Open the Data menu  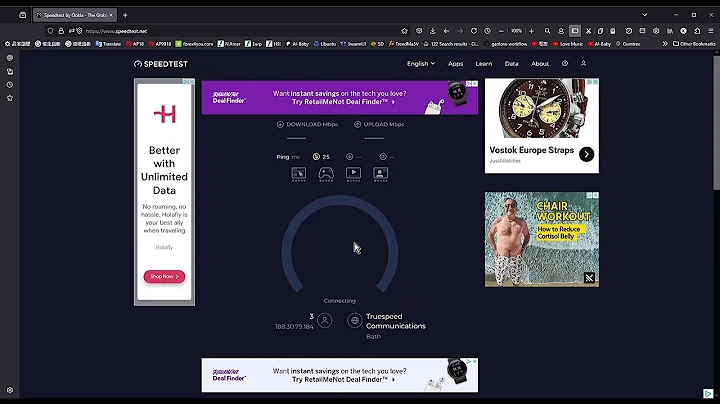(511, 64)
